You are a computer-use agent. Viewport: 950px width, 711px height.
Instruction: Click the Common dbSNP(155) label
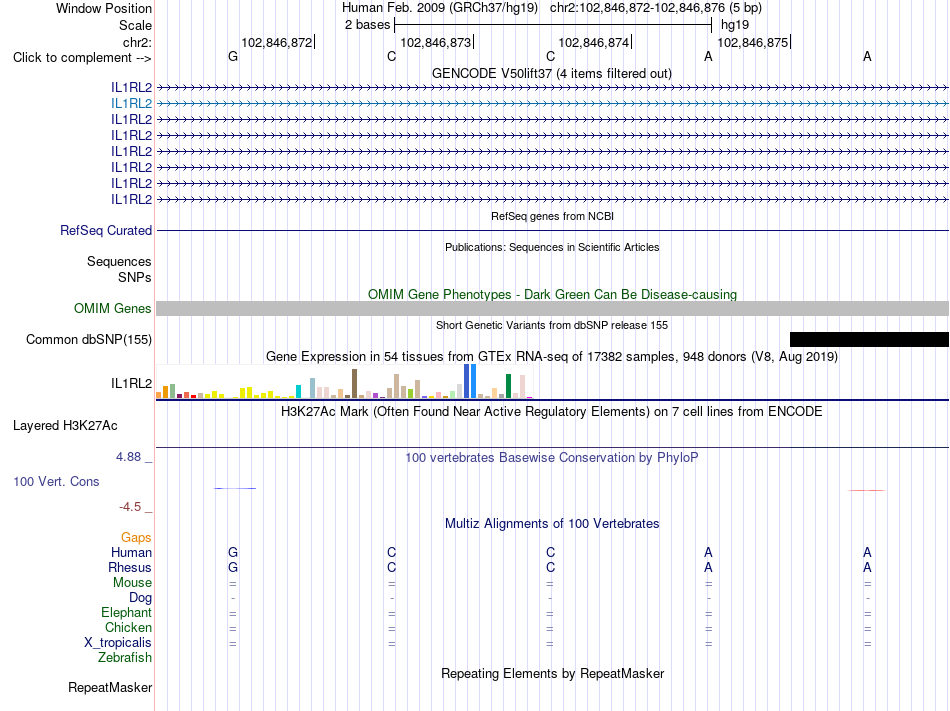tap(89, 340)
